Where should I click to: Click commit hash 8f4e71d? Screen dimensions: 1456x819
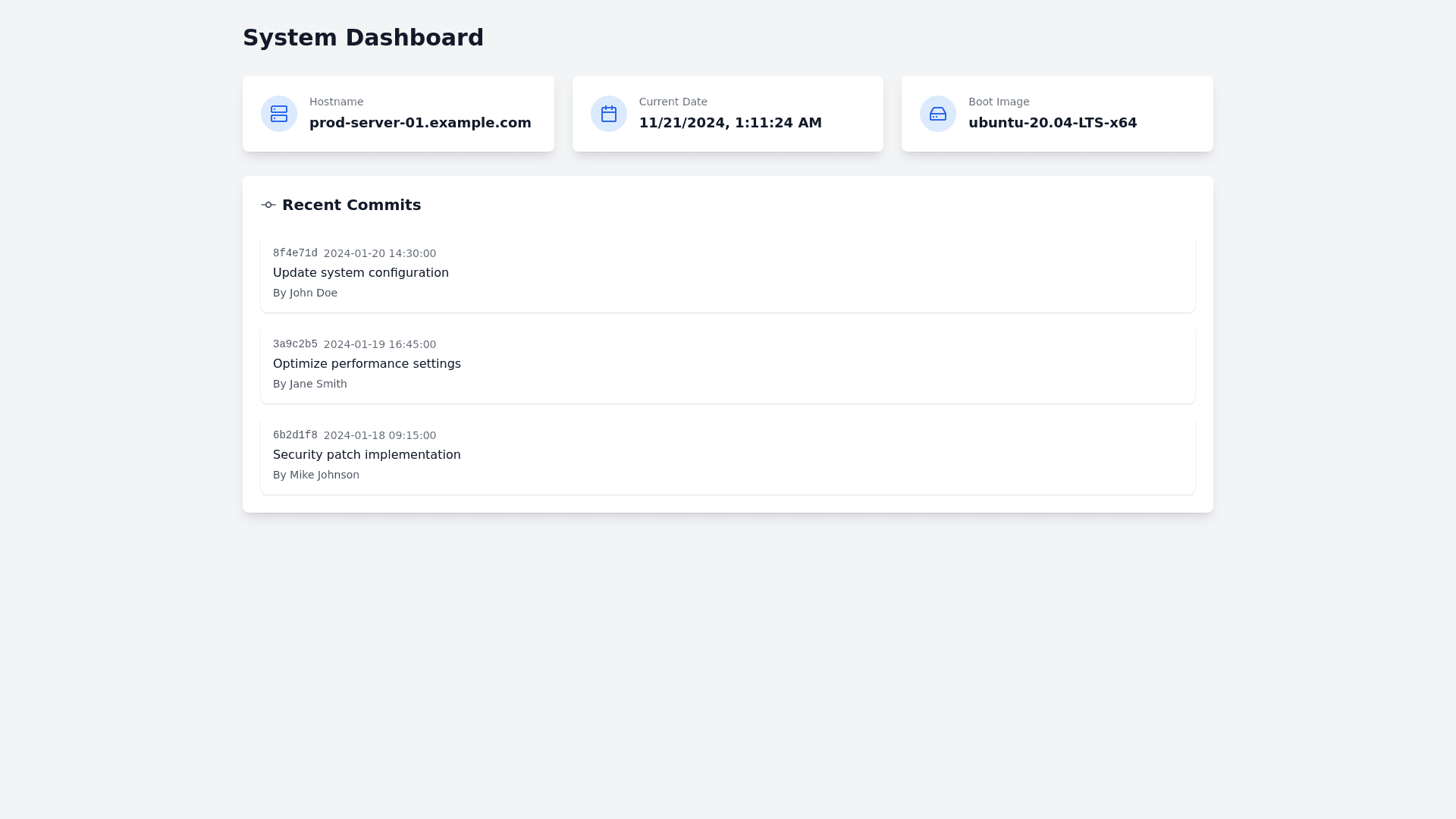295,253
